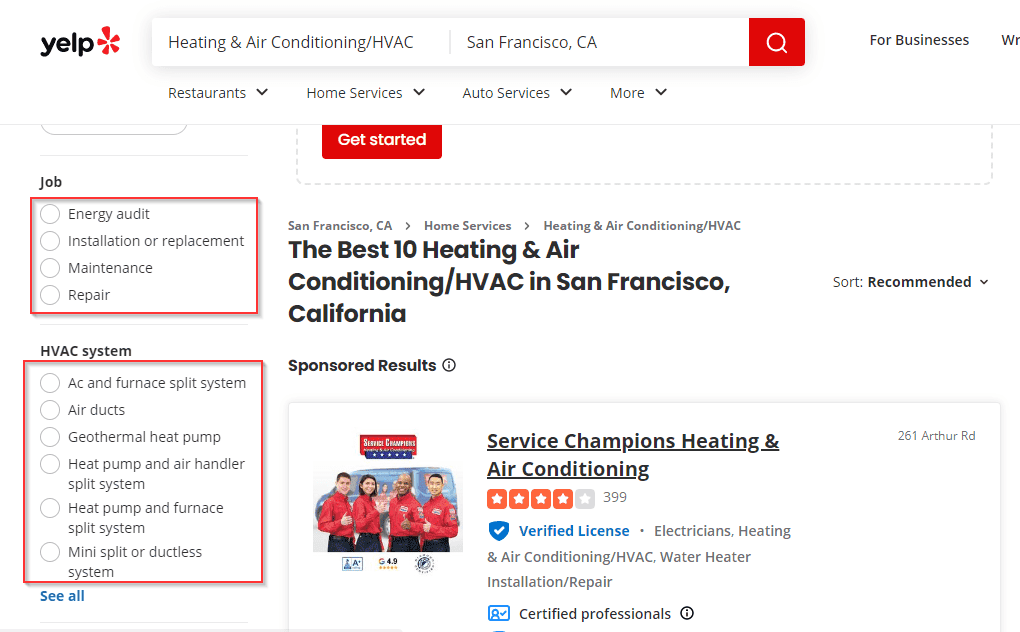The image size is (1020, 632).
Task: Expand the Home Services menu
Action: [x=366, y=93]
